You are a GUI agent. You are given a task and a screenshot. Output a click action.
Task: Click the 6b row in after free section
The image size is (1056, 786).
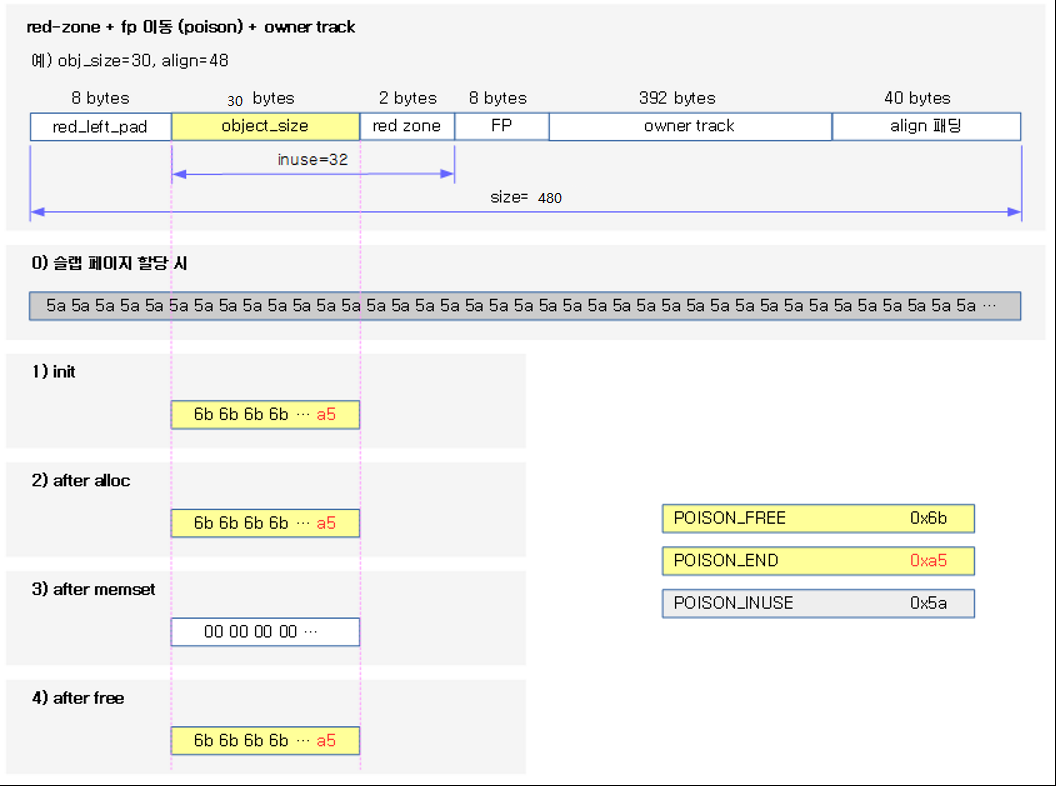[265, 740]
